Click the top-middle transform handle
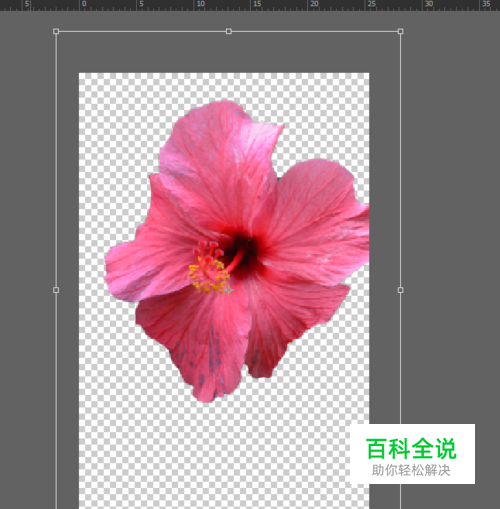 click(228, 31)
